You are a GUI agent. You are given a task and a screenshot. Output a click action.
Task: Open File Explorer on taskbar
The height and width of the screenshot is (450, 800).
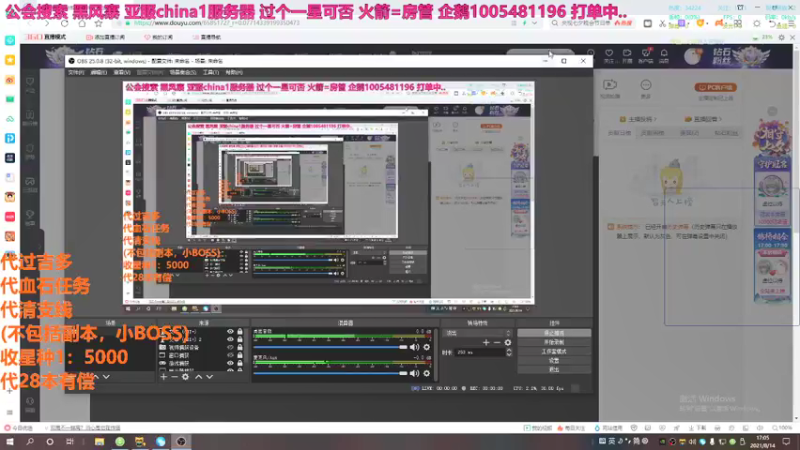(99, 441)
